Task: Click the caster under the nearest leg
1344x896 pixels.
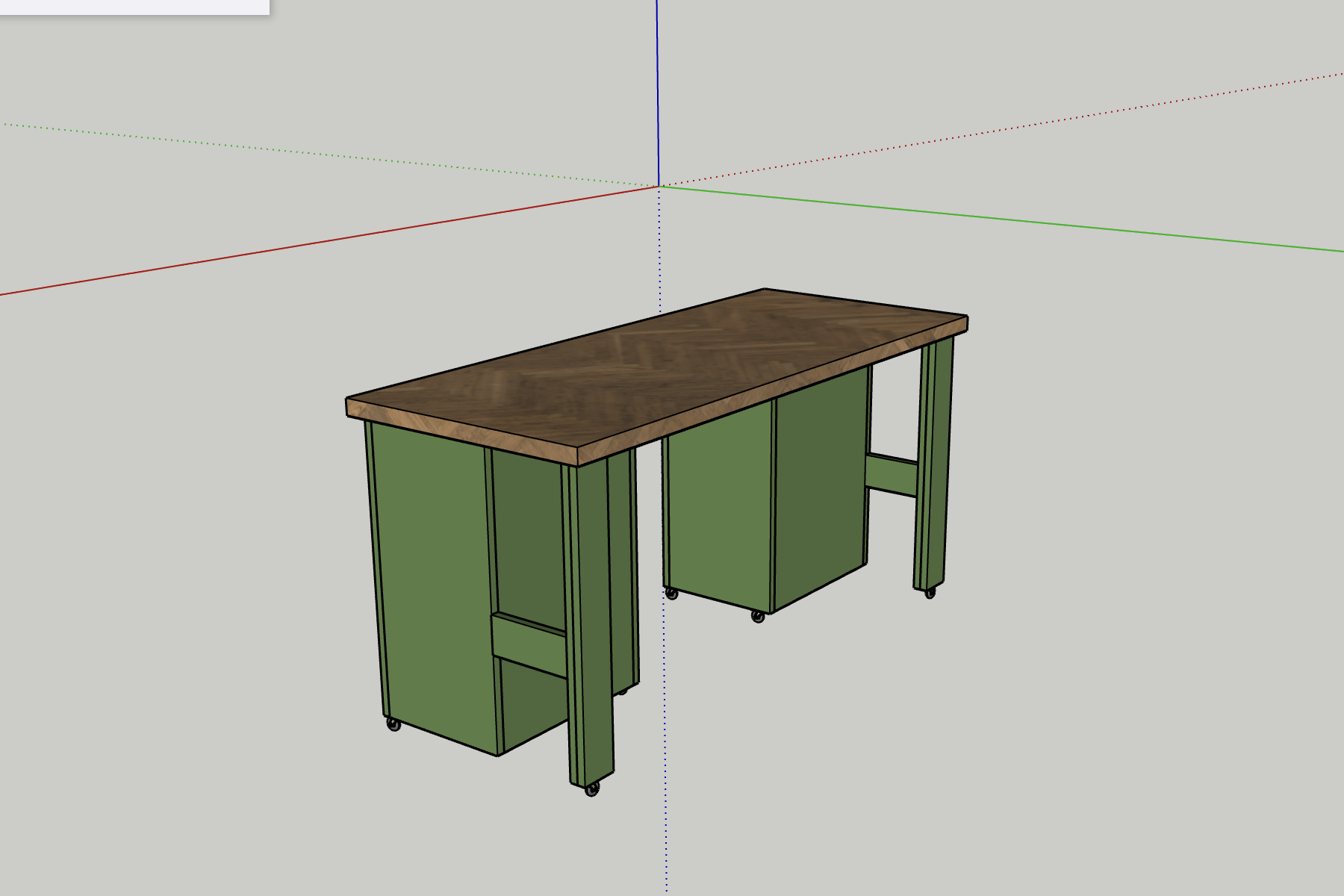Action: pos(592,788)
